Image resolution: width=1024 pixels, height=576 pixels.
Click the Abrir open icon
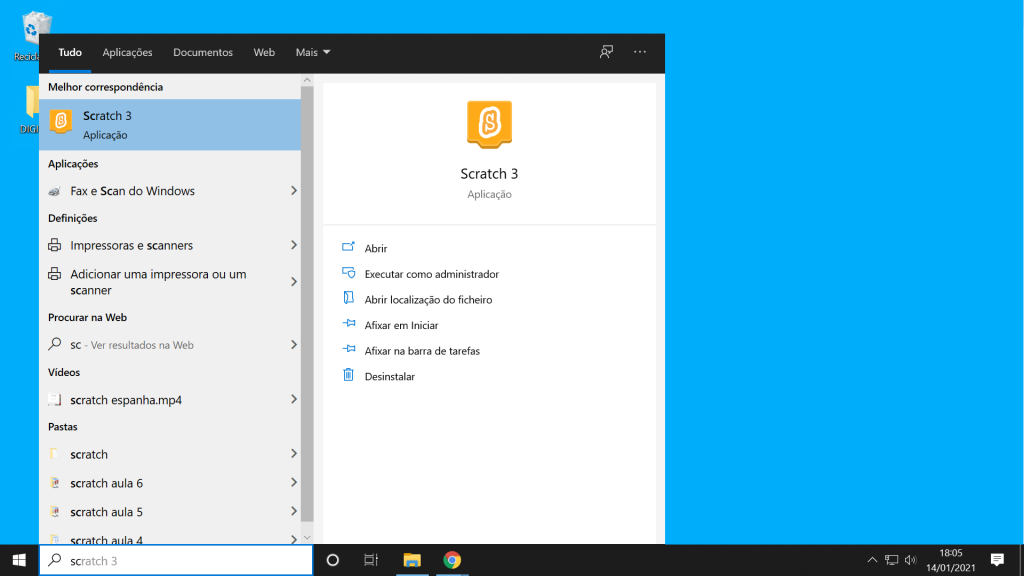(348, 248)
